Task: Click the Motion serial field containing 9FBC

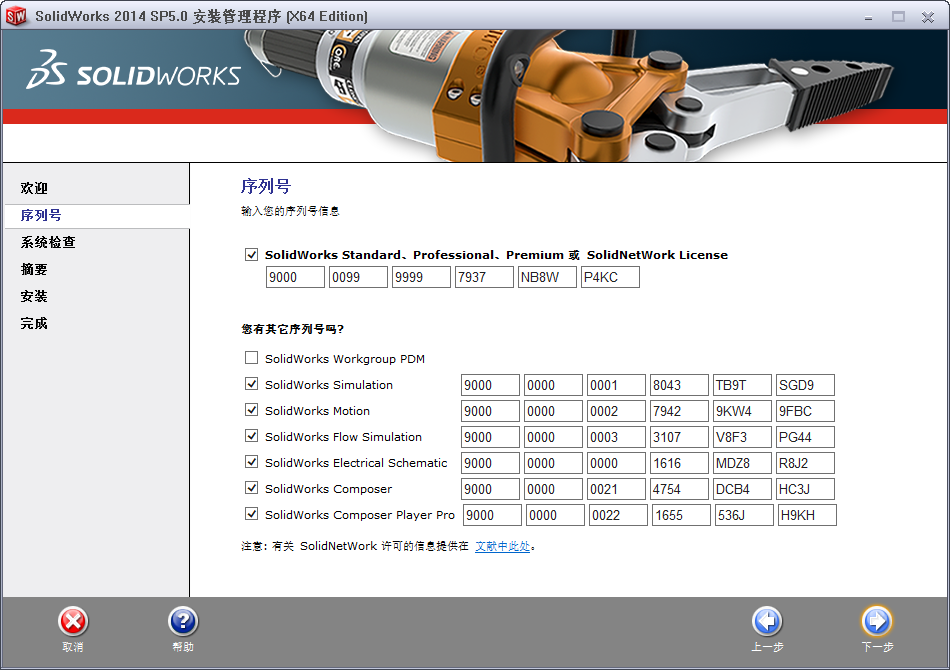Action: [x=805, y=411]
